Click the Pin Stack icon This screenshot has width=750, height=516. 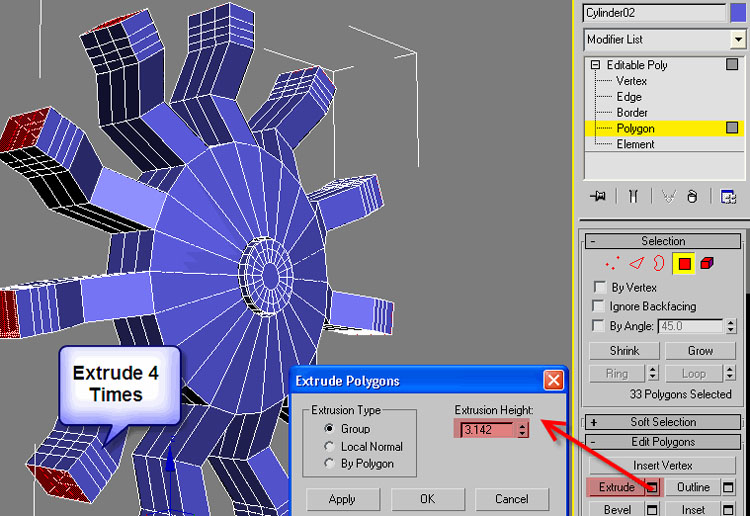tap(598, 196)
